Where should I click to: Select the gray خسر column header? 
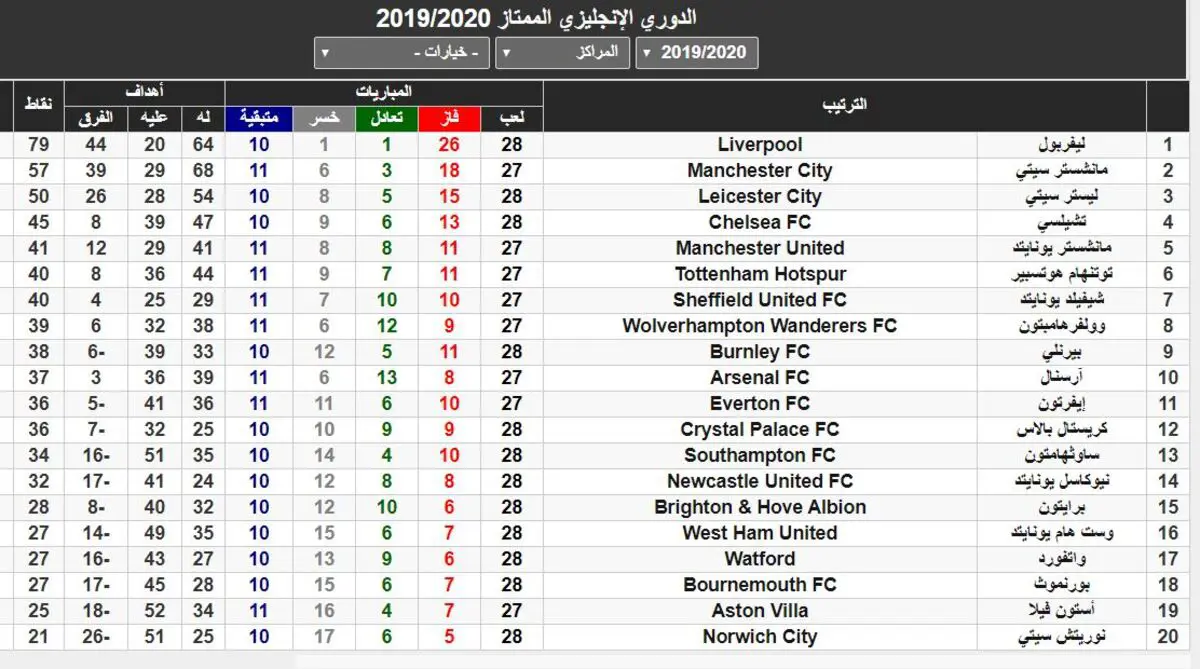tap(323, 118)
